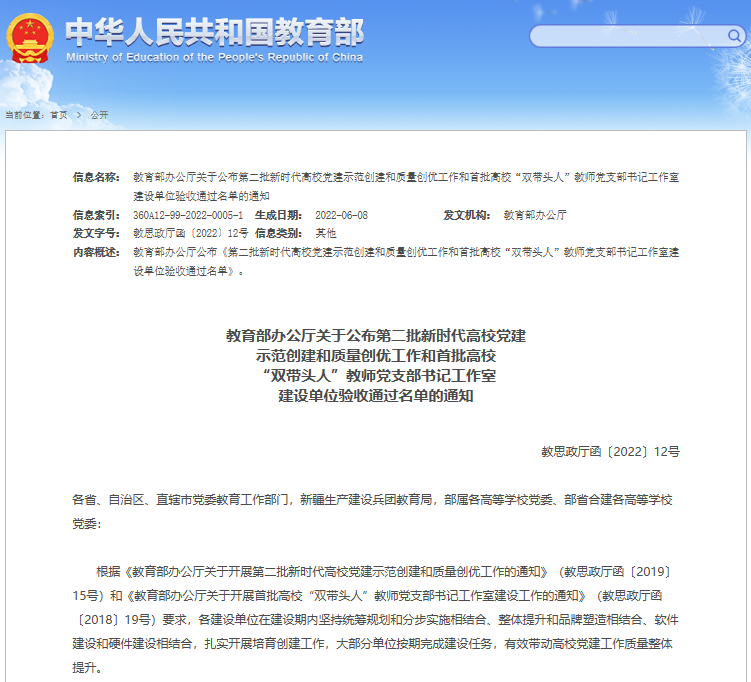751x682 pixels.
Task: Click issuing body 教育部办公厅 in metadata
Action: click(535, 215)
